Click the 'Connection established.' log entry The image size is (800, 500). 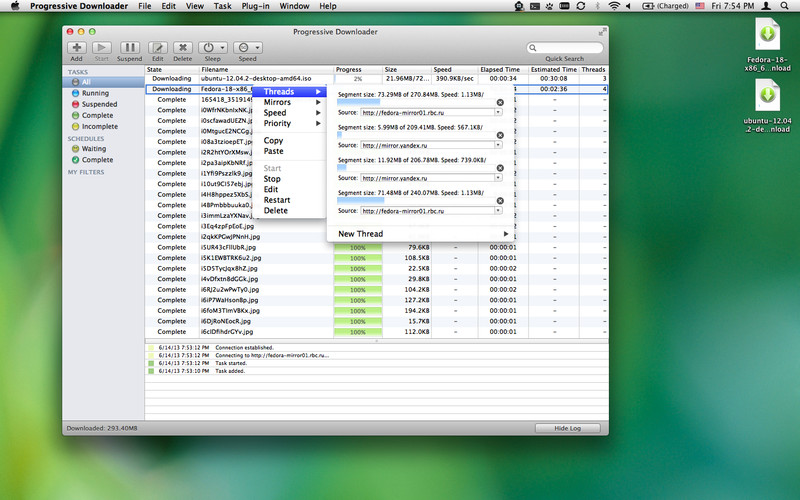tap(377, 348)
